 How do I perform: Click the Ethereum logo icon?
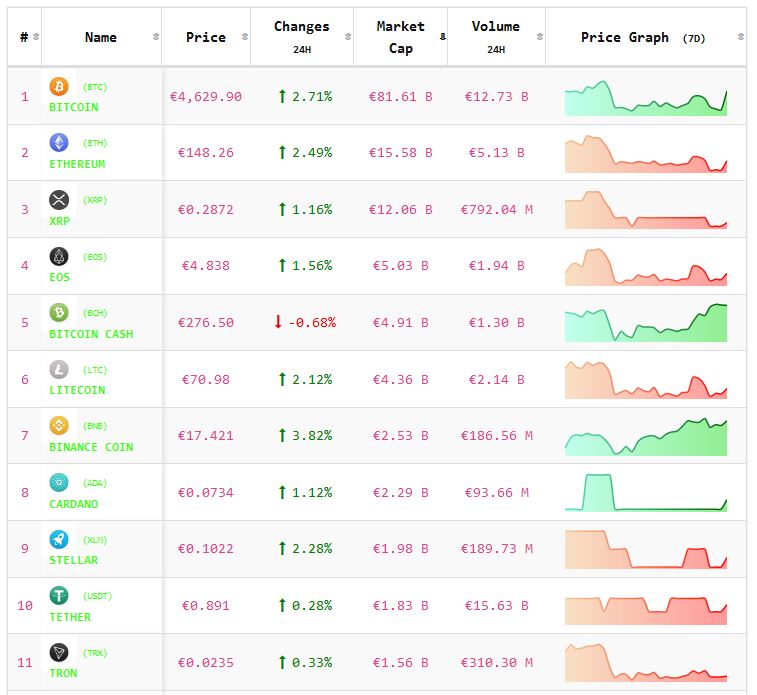[59, 143]
